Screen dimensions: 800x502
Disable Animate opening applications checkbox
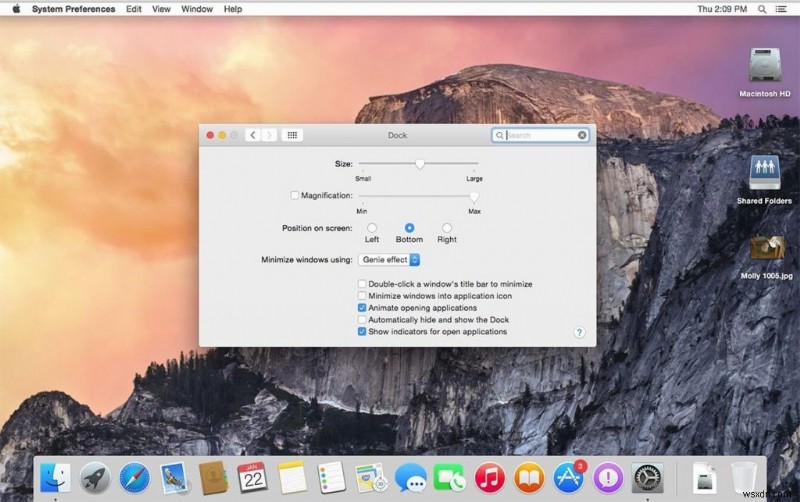[362, 308]
